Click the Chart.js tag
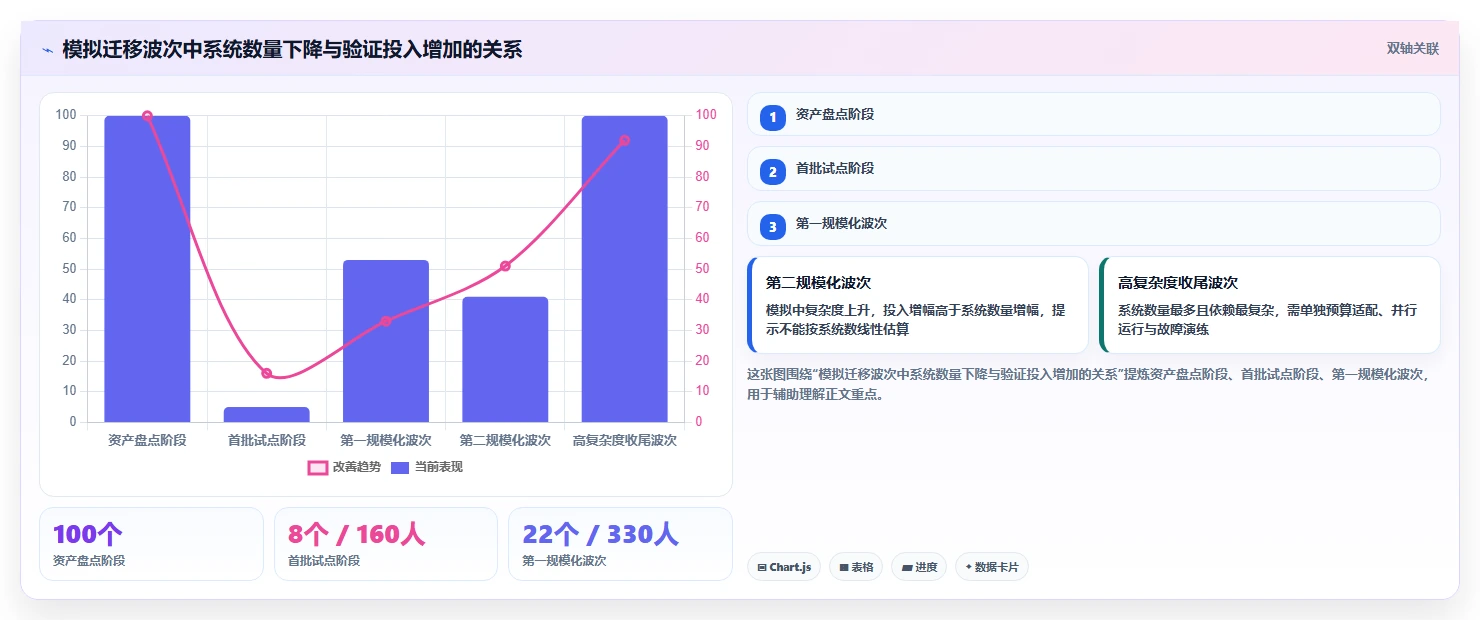 [784, 567]
